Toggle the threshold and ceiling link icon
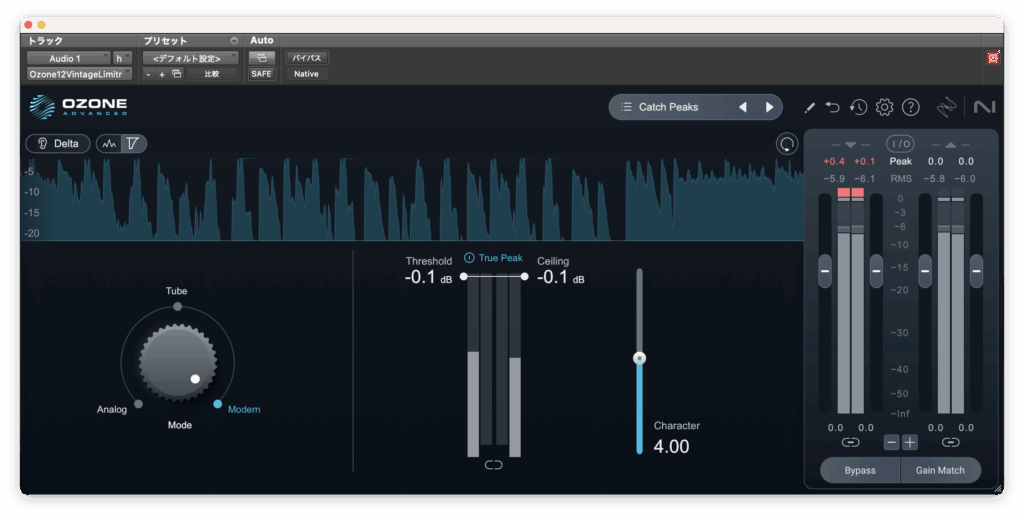 493,465
